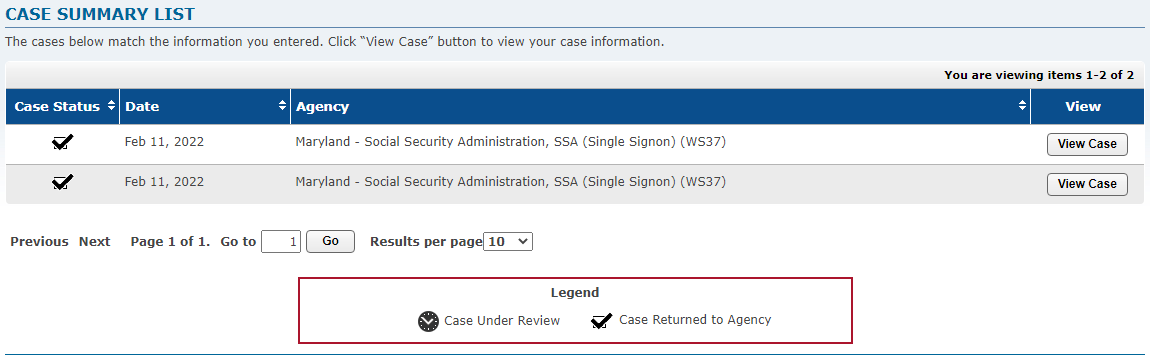The height and width of the screenshot is (361, 1150).
Task: Click the Go button
Action: pos(330,241)
